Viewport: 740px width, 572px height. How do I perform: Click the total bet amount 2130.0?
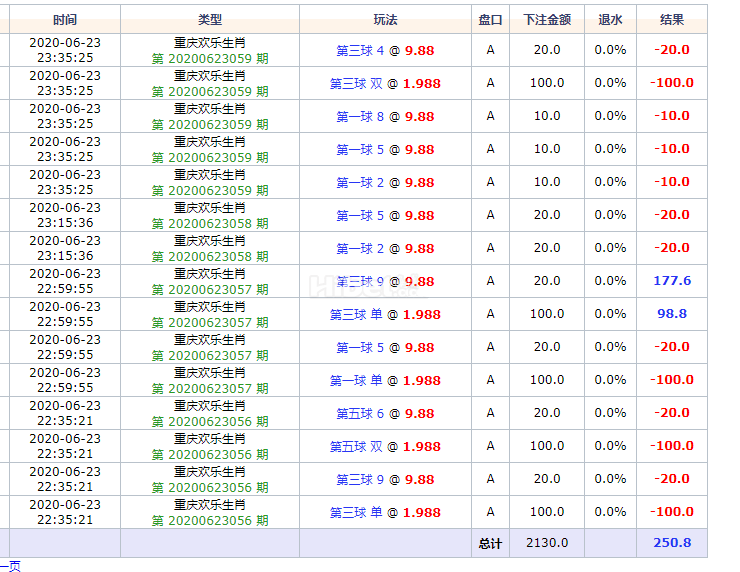(547, 543)
